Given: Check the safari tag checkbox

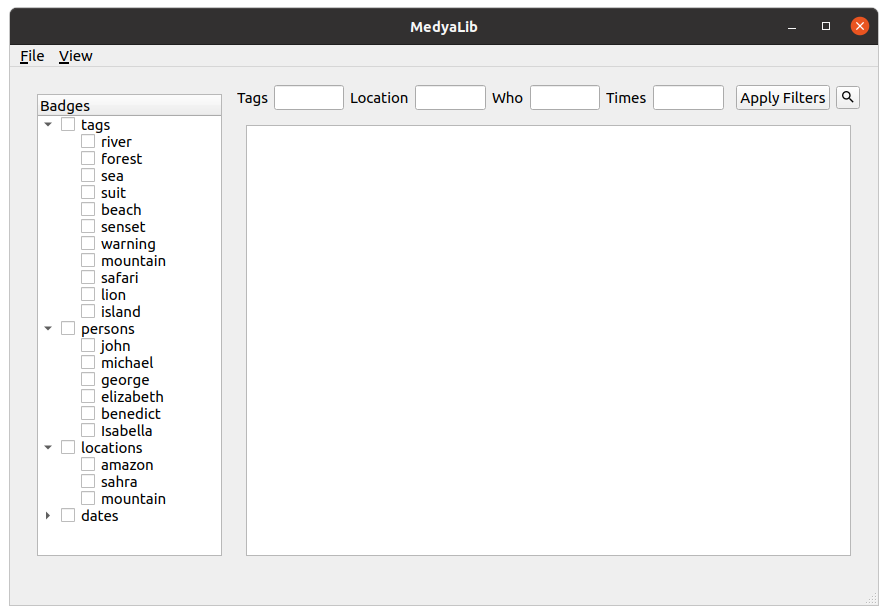Looking at the screenshot, I should click(x=88, y=277).
